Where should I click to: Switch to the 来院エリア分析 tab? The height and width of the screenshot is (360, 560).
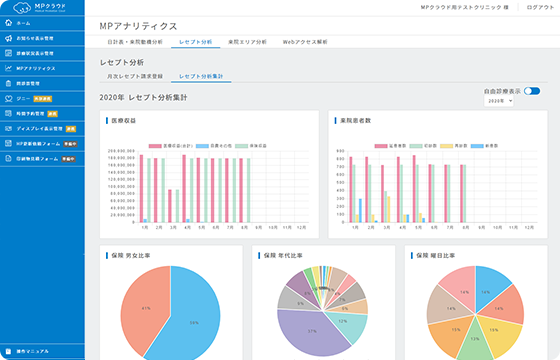[x=247, y=42]
